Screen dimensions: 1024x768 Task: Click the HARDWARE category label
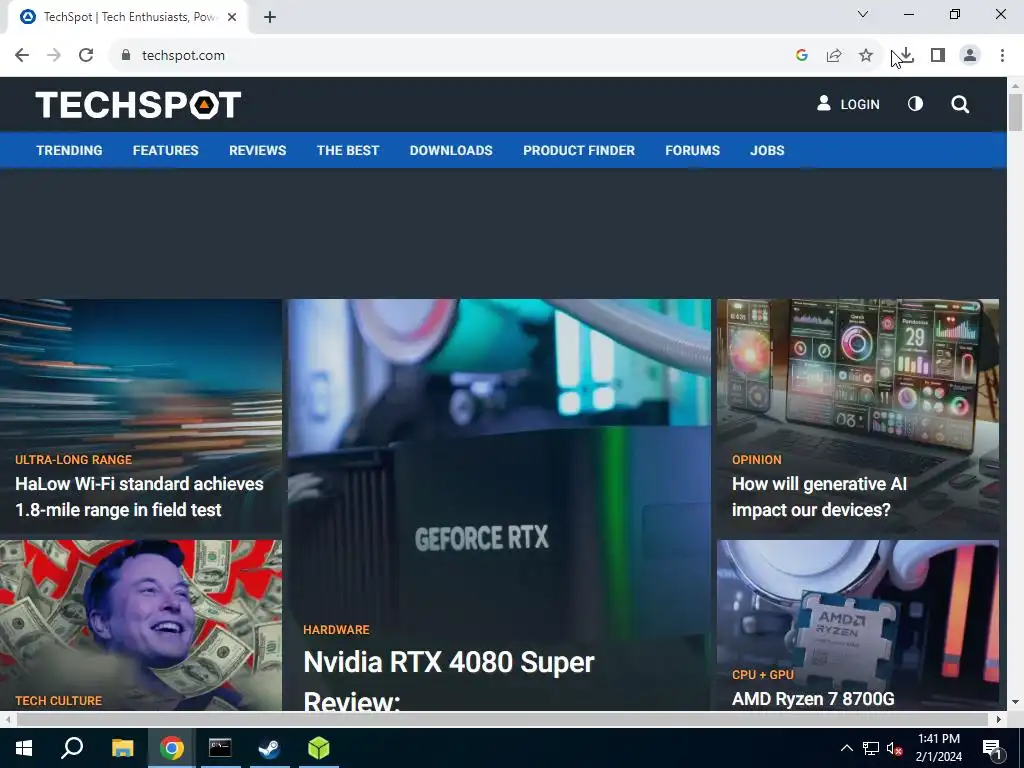click(x=336, y=630)
